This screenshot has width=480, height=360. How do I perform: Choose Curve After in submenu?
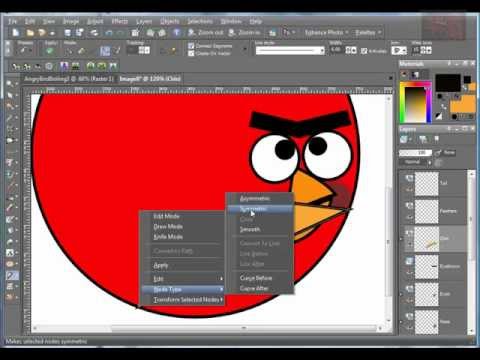[259, 288]
